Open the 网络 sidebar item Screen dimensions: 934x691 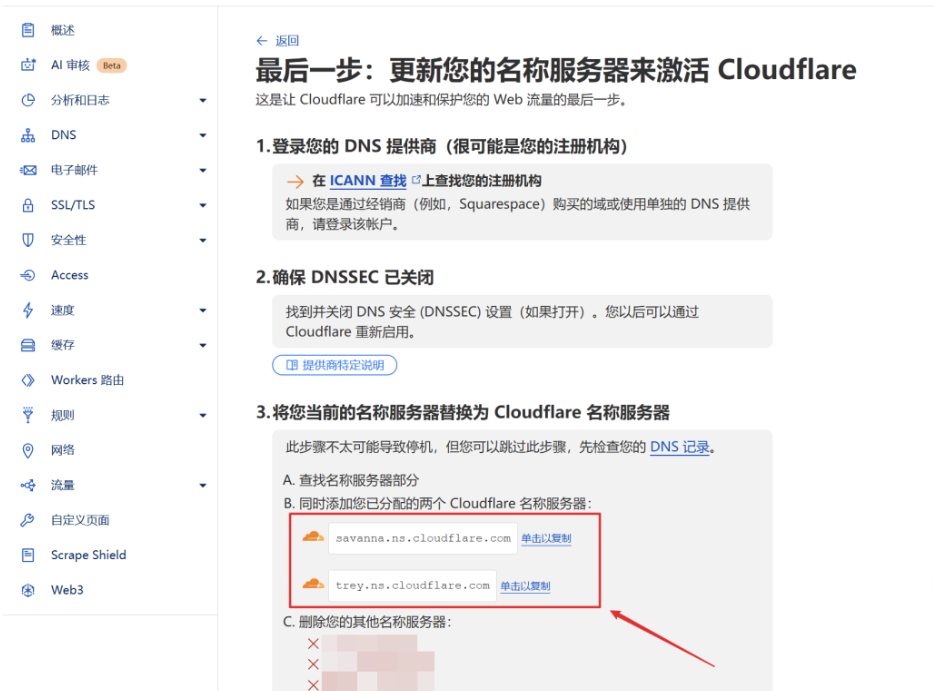click(63, 450)
